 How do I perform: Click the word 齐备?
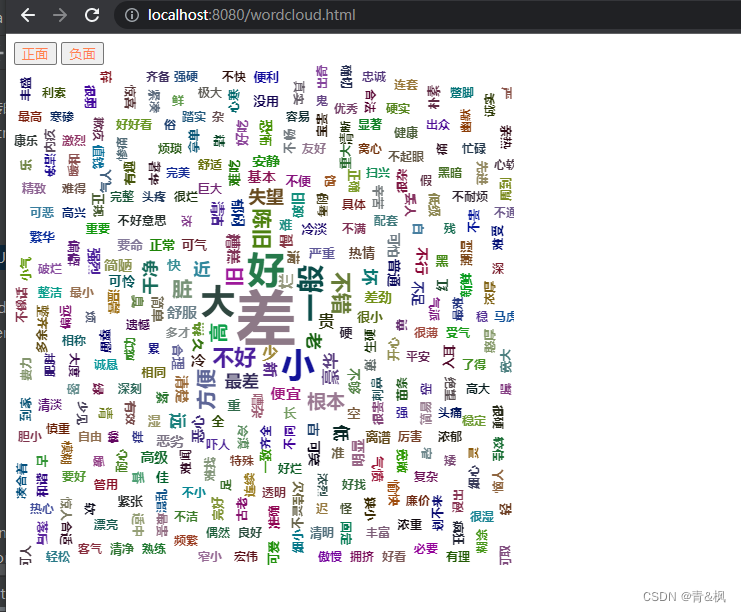(x=158, y=76)
